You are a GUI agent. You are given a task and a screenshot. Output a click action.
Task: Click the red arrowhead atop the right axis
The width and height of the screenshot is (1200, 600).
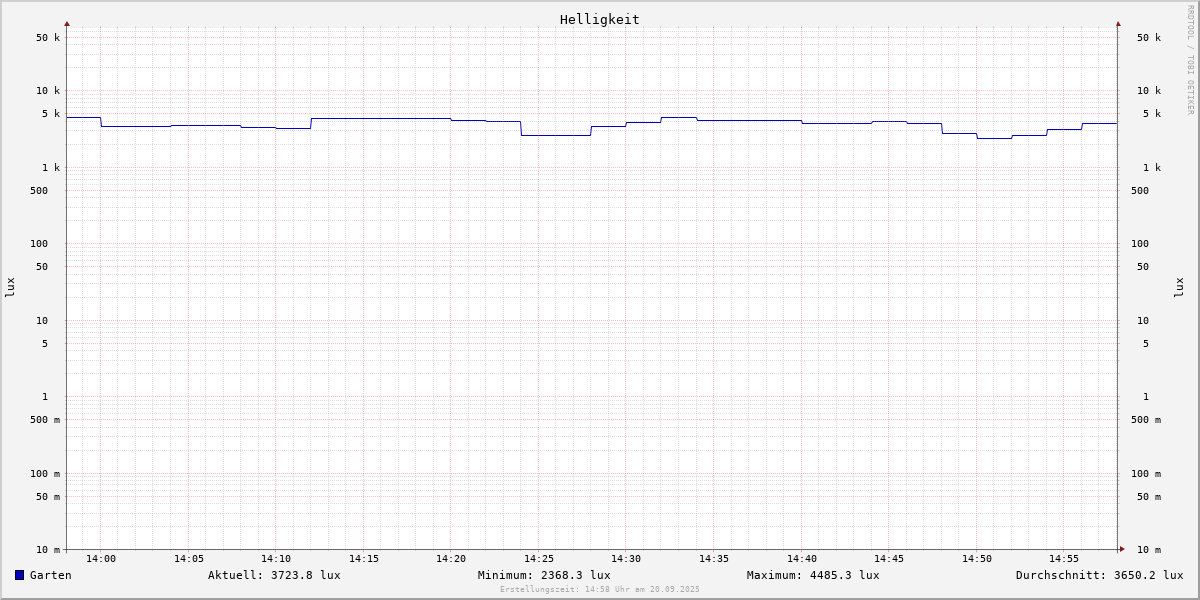[x=1118, y=23]
